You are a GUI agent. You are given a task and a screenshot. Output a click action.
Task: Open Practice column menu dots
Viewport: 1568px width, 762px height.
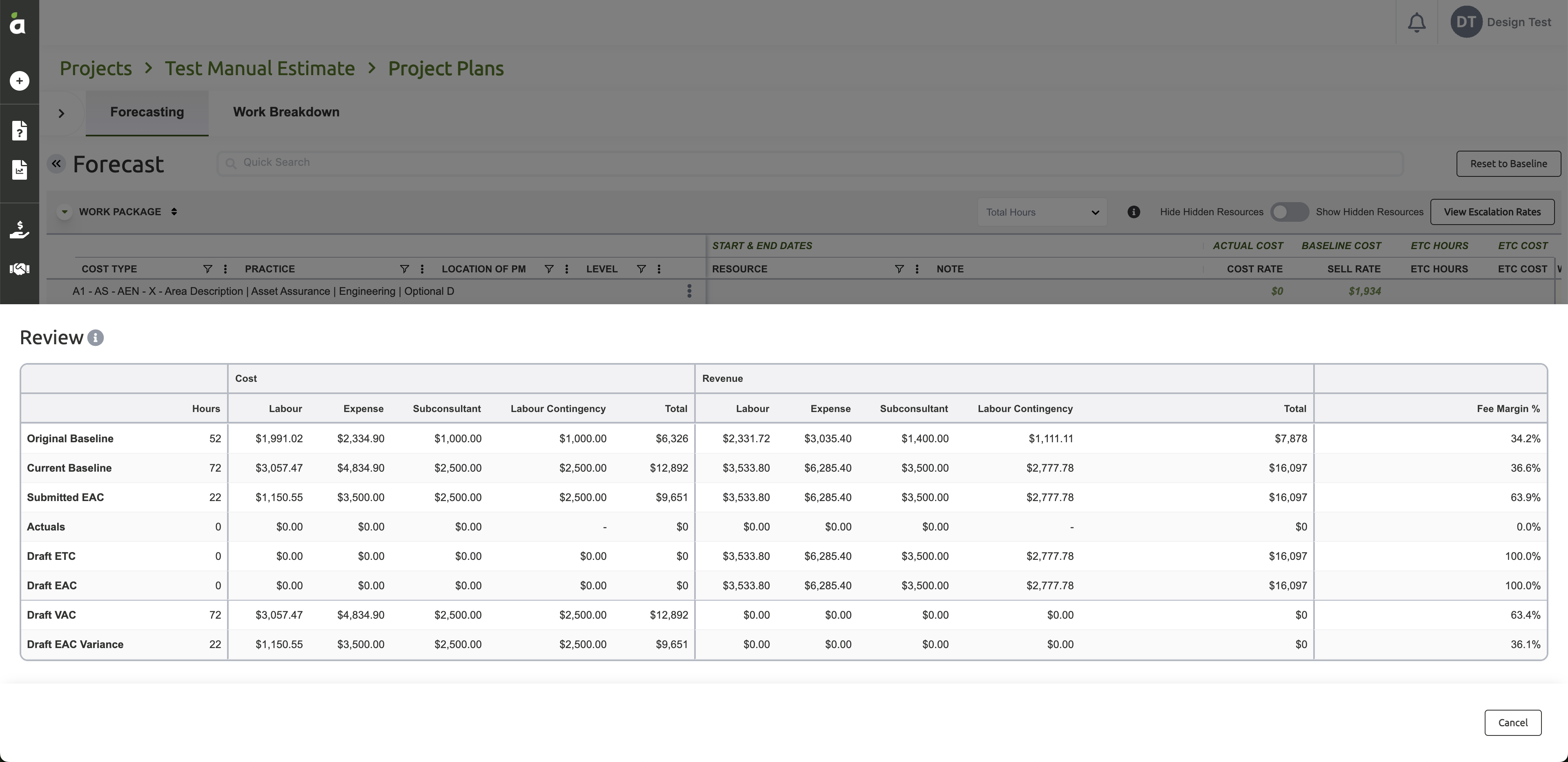(422, 269)
